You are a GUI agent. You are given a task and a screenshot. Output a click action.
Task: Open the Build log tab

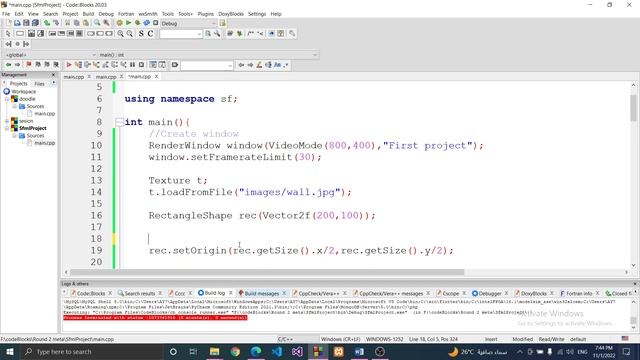click(x=215, y=293)
